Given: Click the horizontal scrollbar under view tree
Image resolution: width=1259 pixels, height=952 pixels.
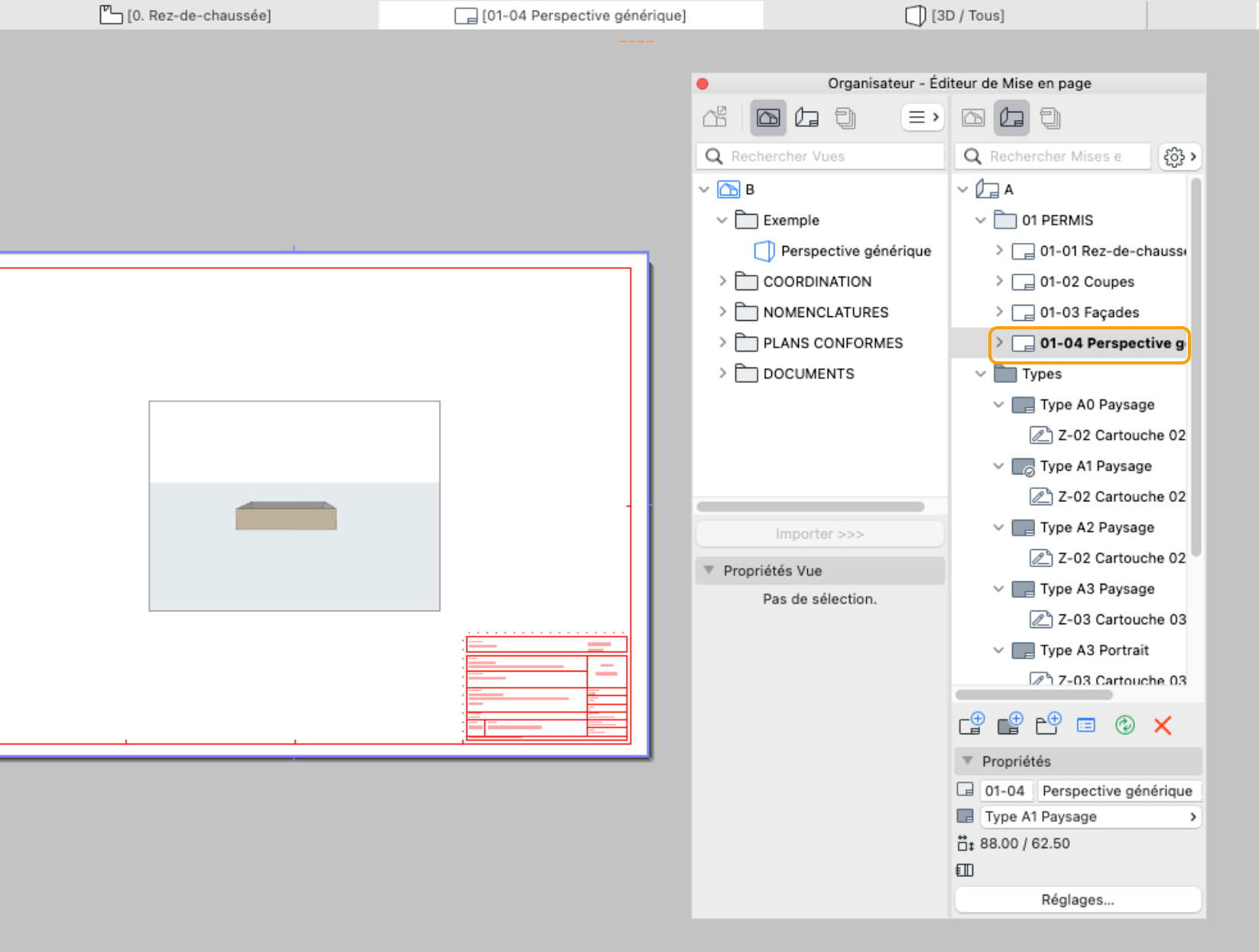Looking at the screenshot, I should point(810,507).
